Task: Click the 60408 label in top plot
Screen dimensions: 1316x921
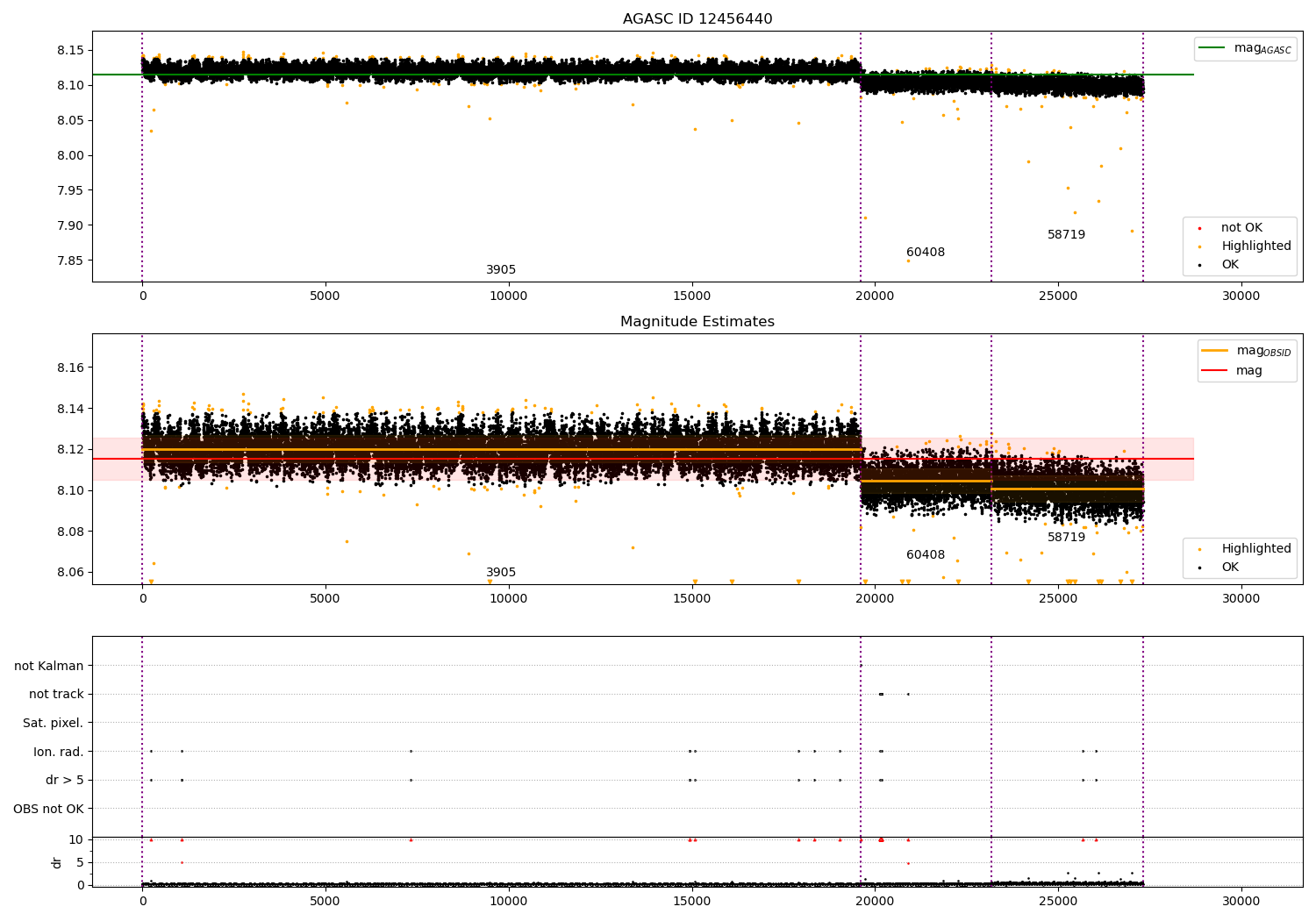Action: pos(926,253)
